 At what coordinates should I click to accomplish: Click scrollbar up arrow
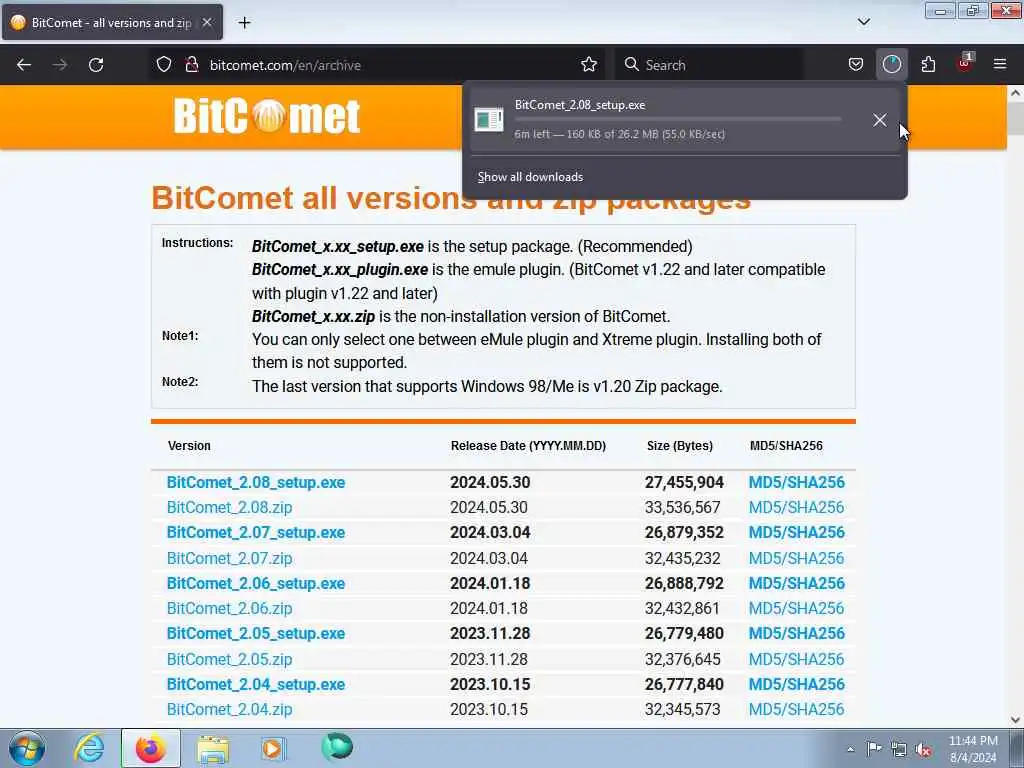1016,93
